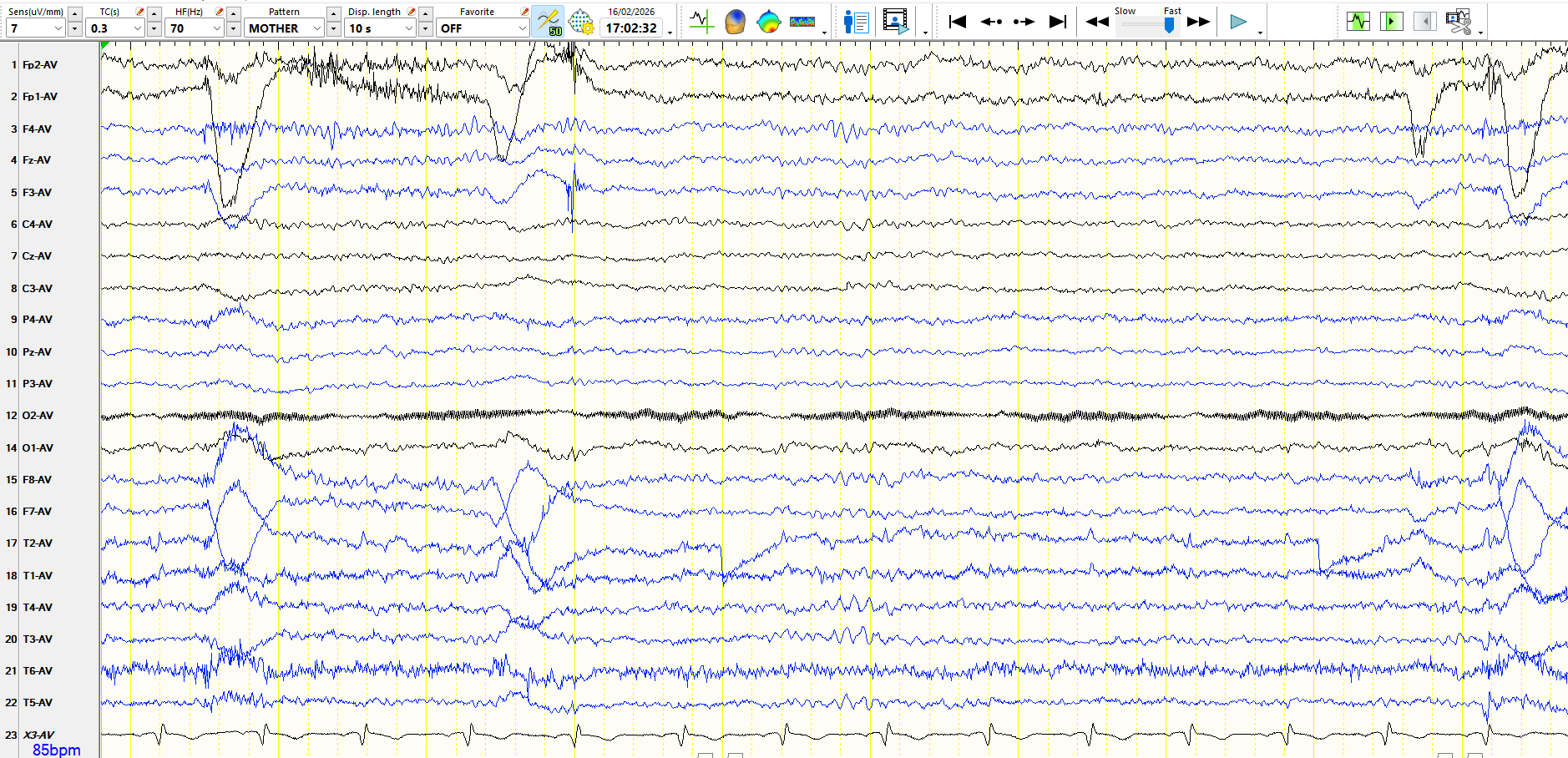Select the O2-AV channel label
This screenshot has width=1568, height=758.
[x=38, y=416]
